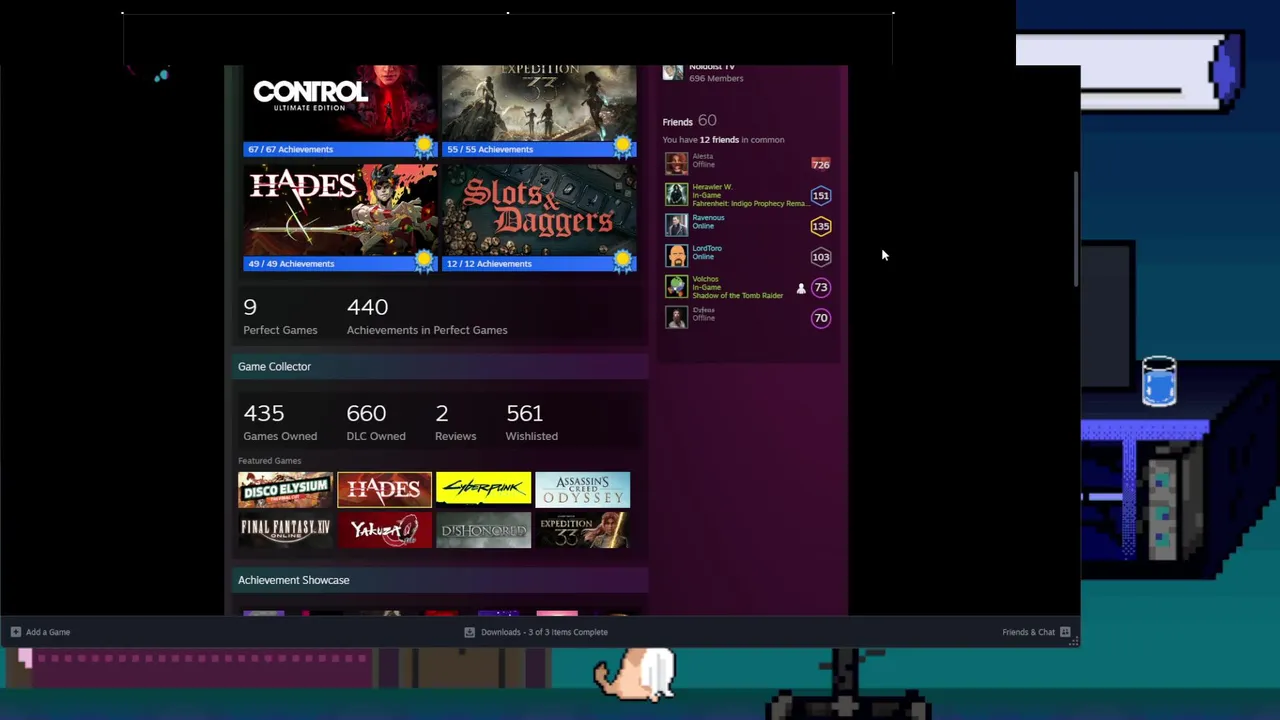Open Friends & Chat
This screenshot has width=1280, height=720.
click(x=1036, y=632)
